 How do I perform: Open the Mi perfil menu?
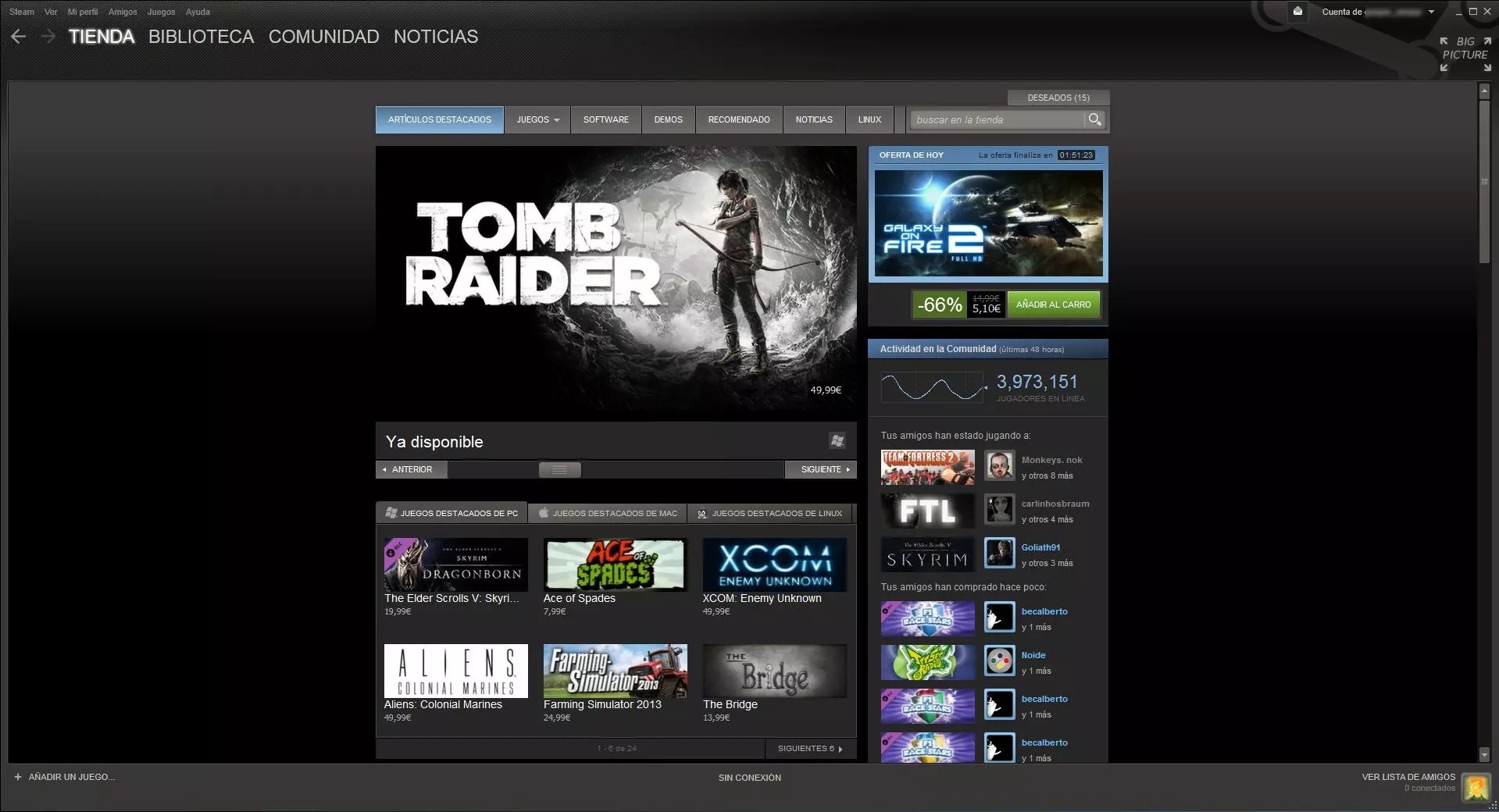[83, 12]
